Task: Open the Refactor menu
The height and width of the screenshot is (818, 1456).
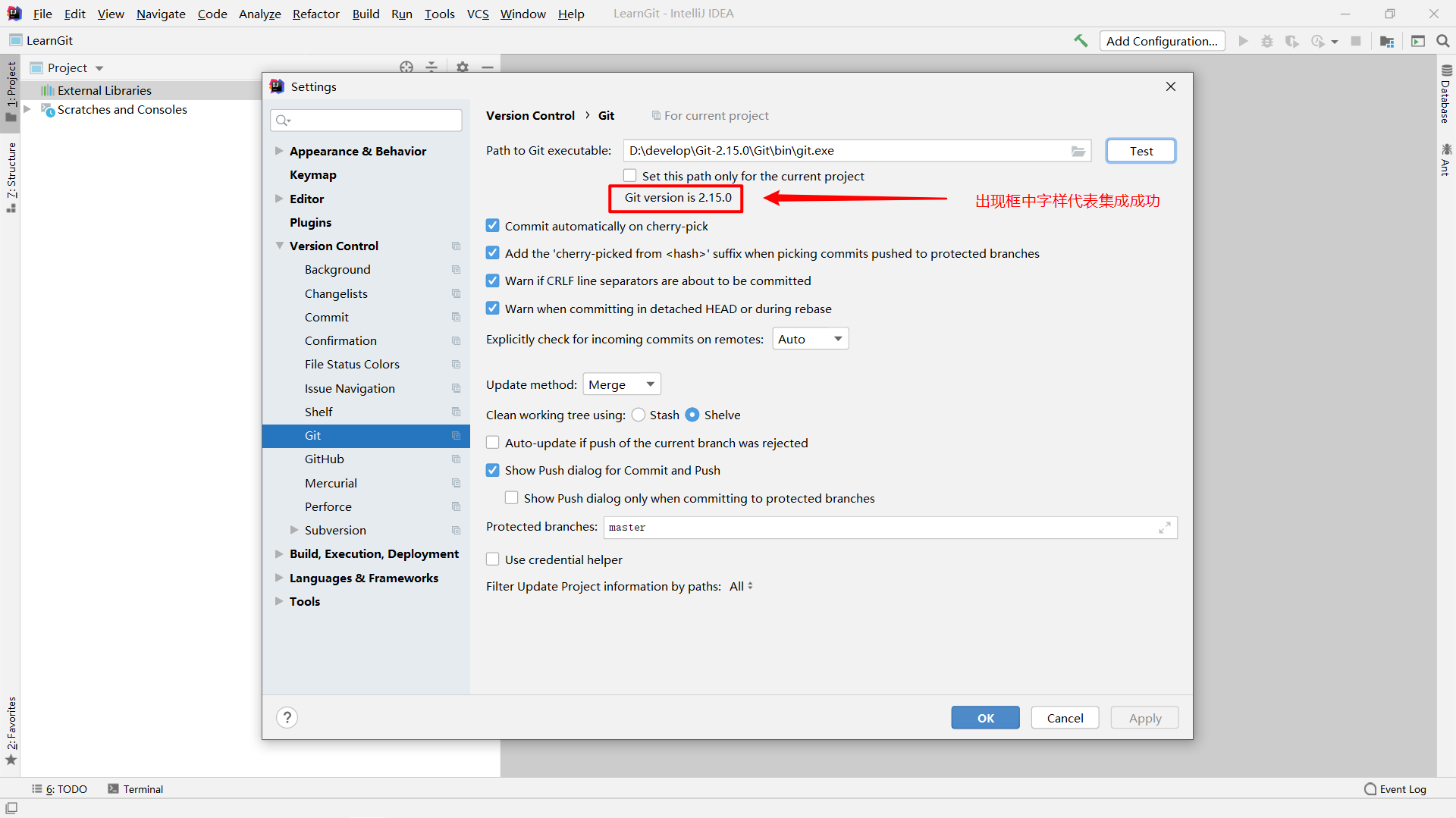Action: click(x=316, y=14)
